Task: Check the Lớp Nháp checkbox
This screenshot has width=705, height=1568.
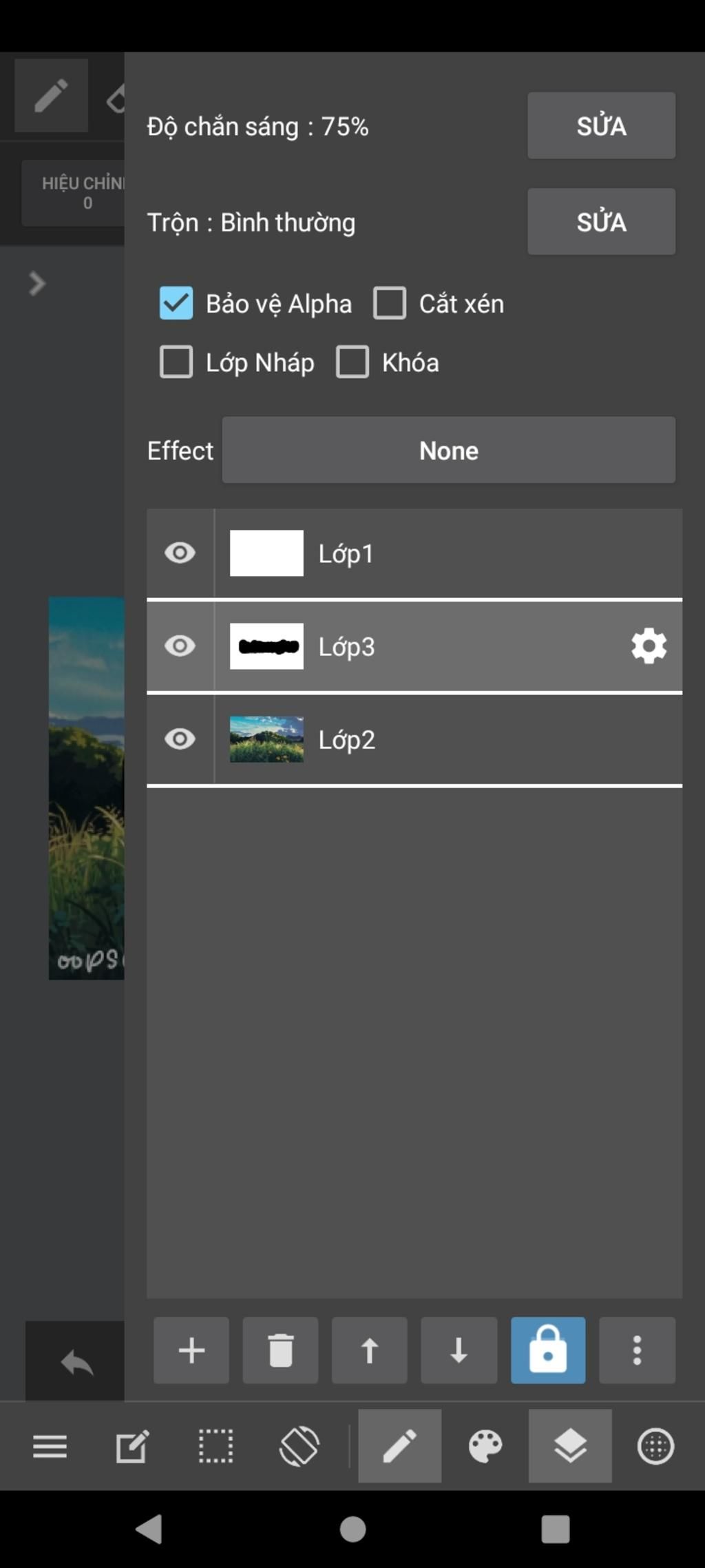Action: point(176,362)
